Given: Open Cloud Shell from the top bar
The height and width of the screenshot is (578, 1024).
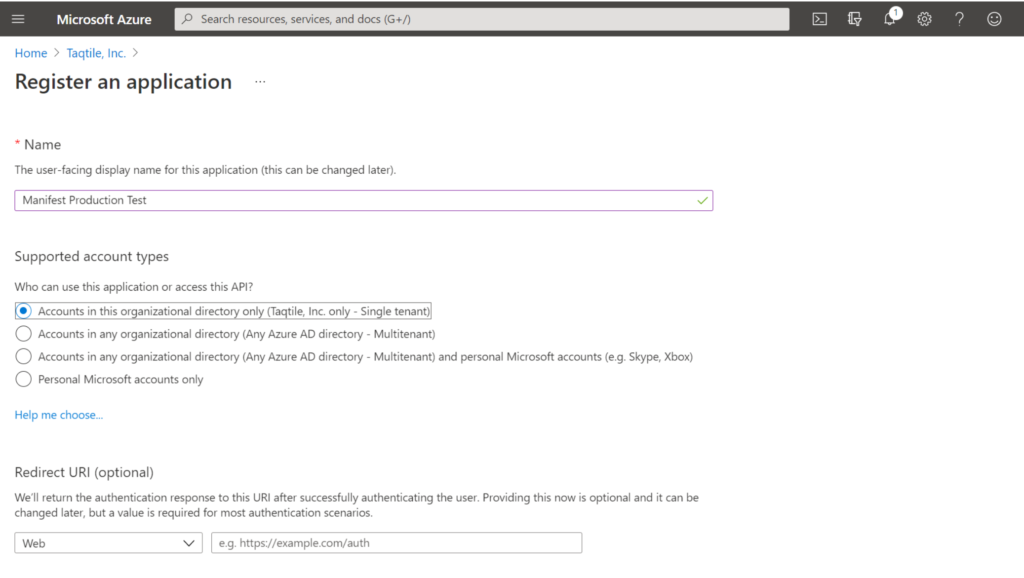Looking at the screenshot, I should [820, 19].
